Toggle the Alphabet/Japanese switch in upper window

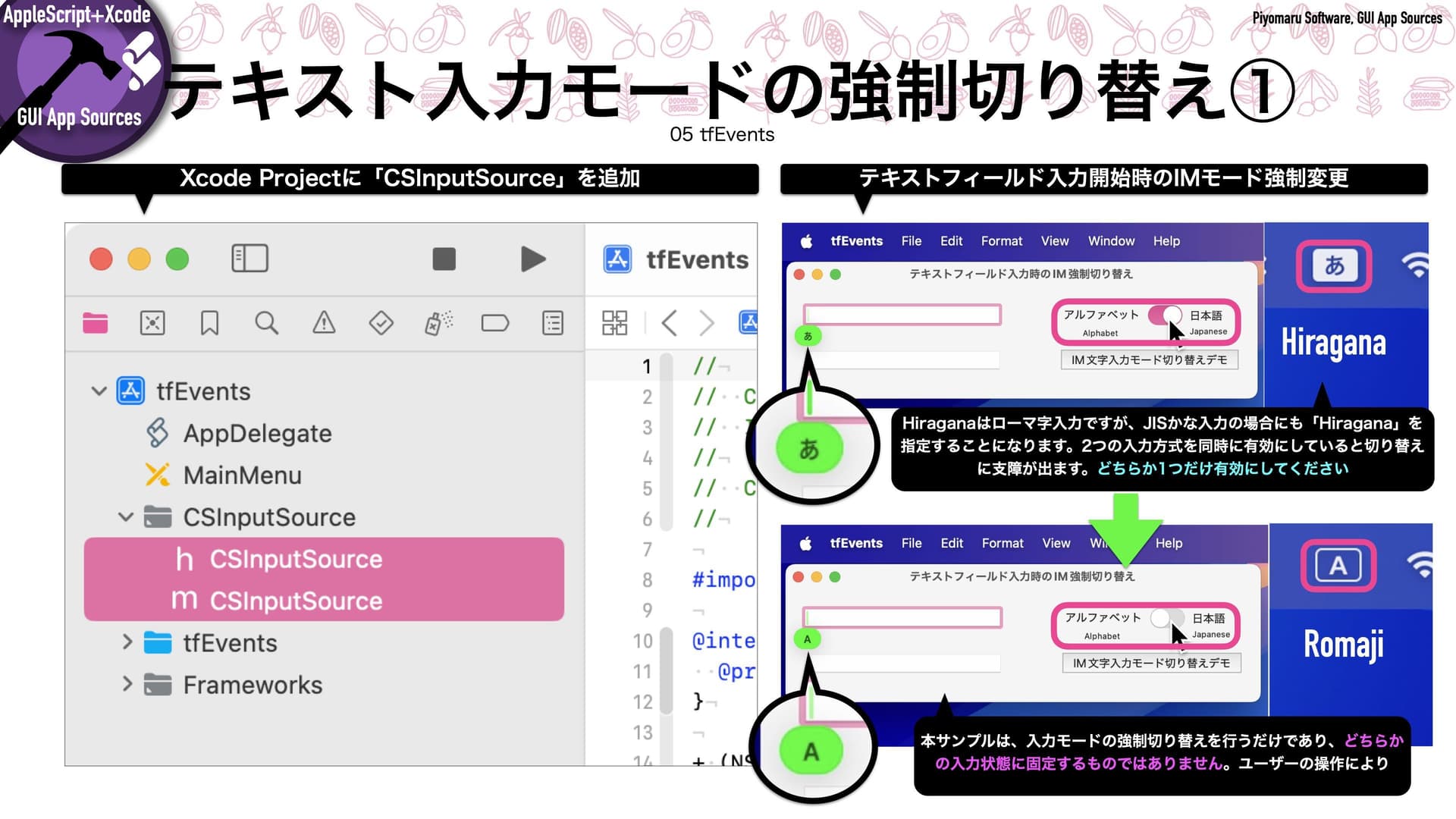click(1164, 315)
